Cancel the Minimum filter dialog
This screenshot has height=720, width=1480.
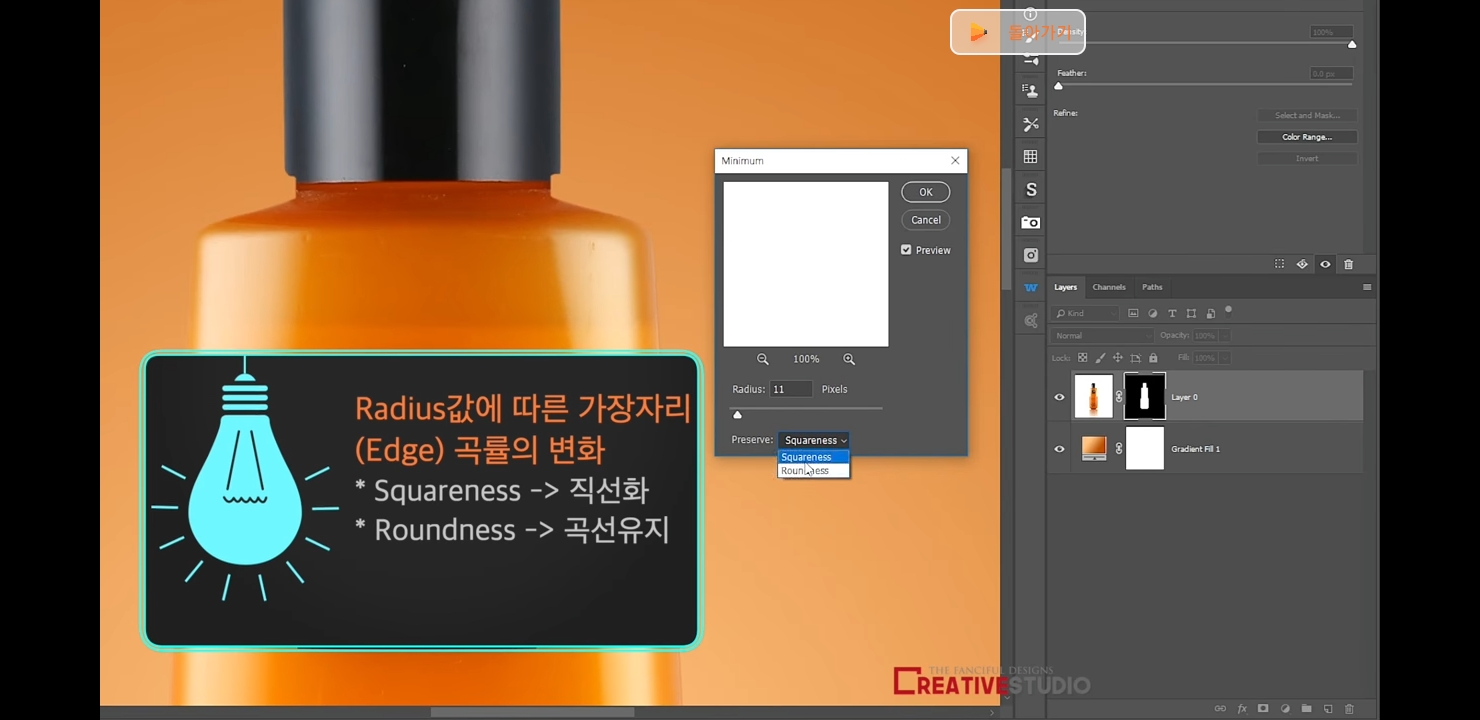(925, 220)
